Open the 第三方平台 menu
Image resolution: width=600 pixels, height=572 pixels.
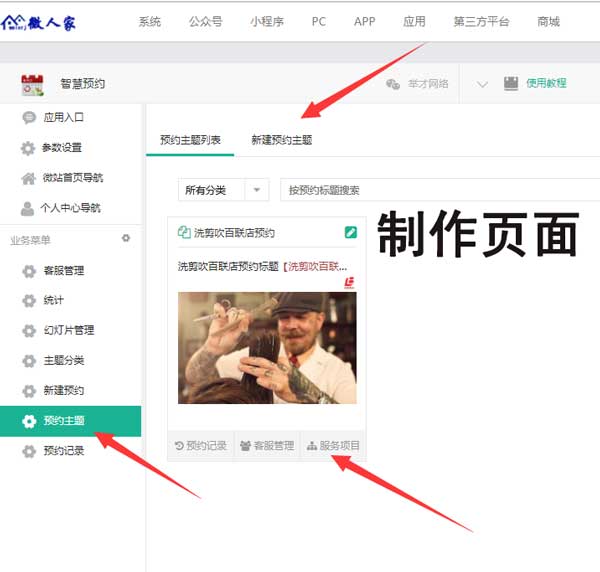click(481, 22)
